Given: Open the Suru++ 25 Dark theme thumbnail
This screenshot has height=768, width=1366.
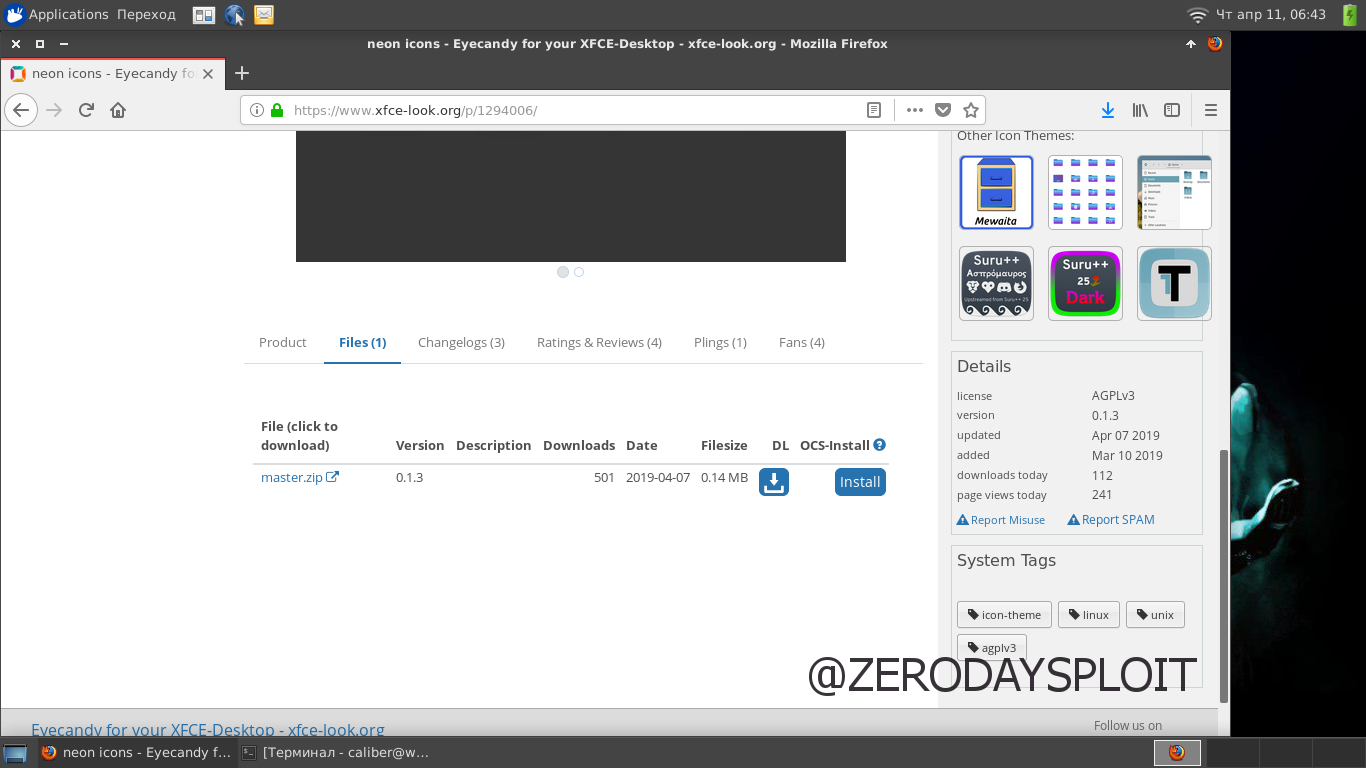Looking at the screenshot, I should [1085, 284].
